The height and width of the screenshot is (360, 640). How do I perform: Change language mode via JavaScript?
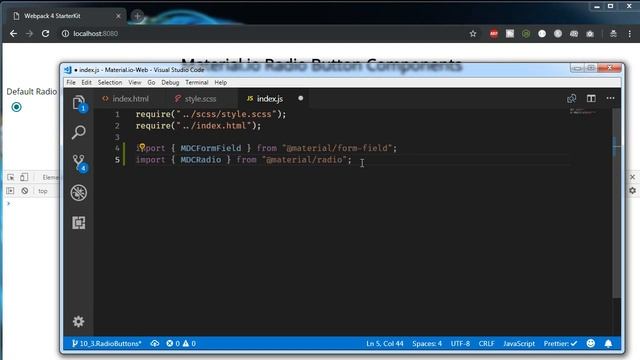coord(519,344)
